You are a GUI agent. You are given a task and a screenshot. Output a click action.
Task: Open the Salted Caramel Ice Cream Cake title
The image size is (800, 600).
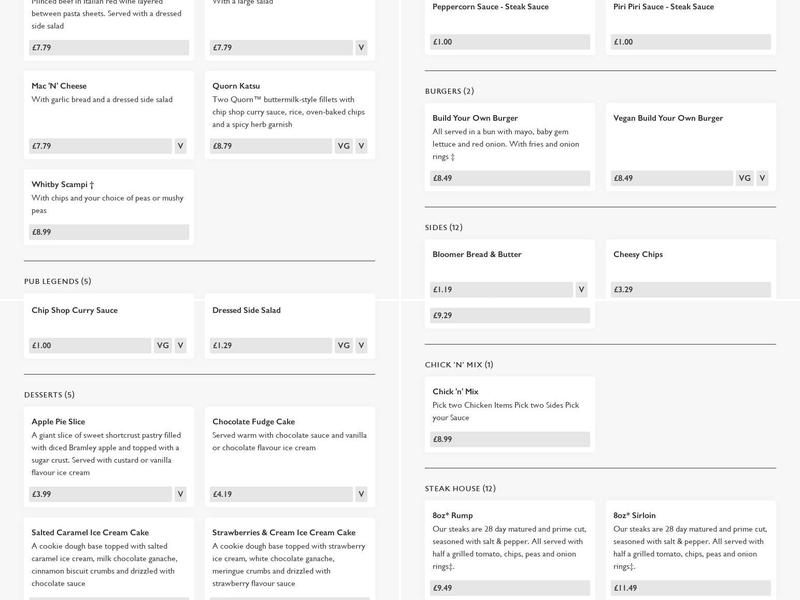coord(90,533)
